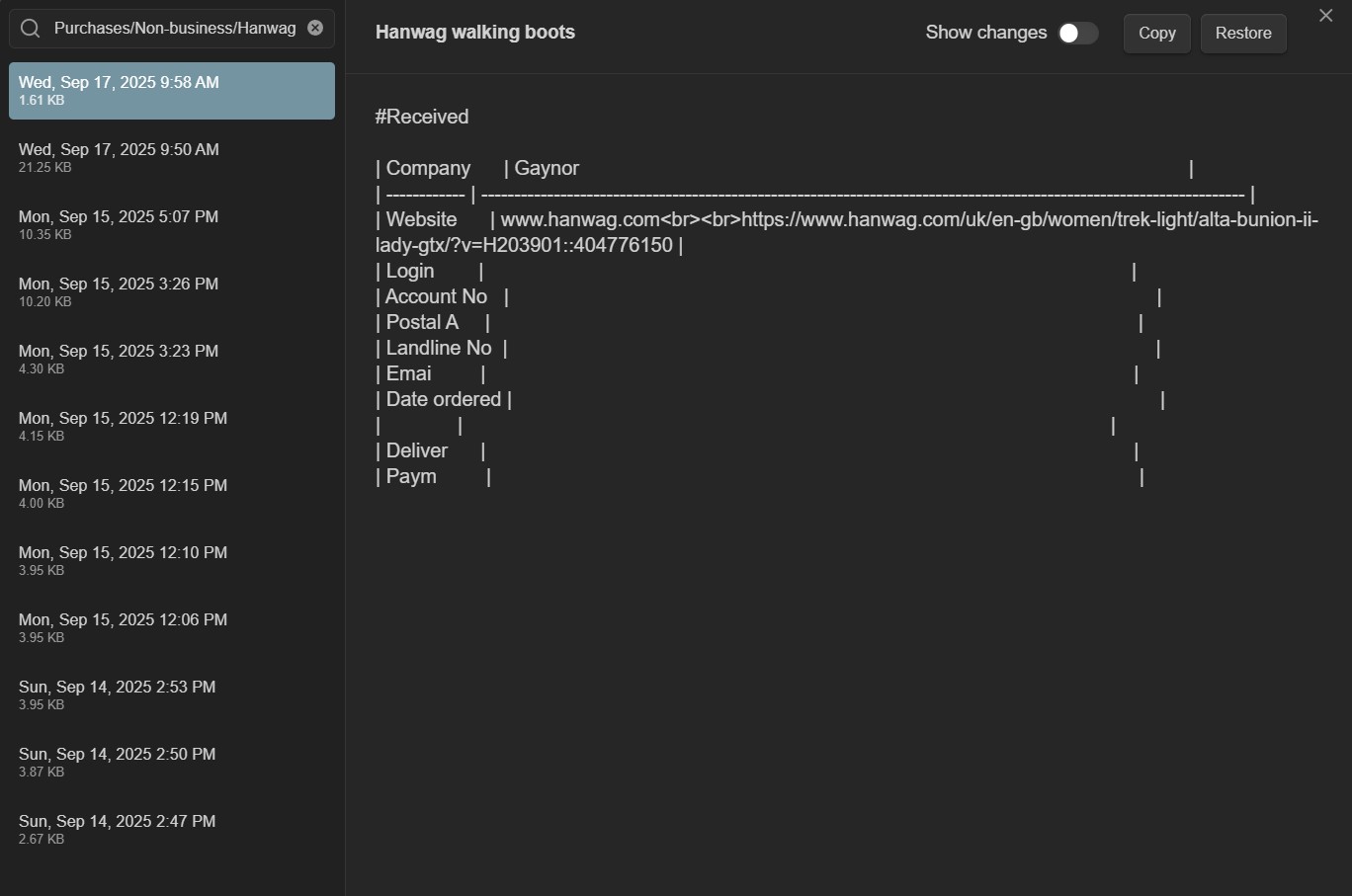
Task: Toggle the Show changes switch
Action: (1077, 33)
